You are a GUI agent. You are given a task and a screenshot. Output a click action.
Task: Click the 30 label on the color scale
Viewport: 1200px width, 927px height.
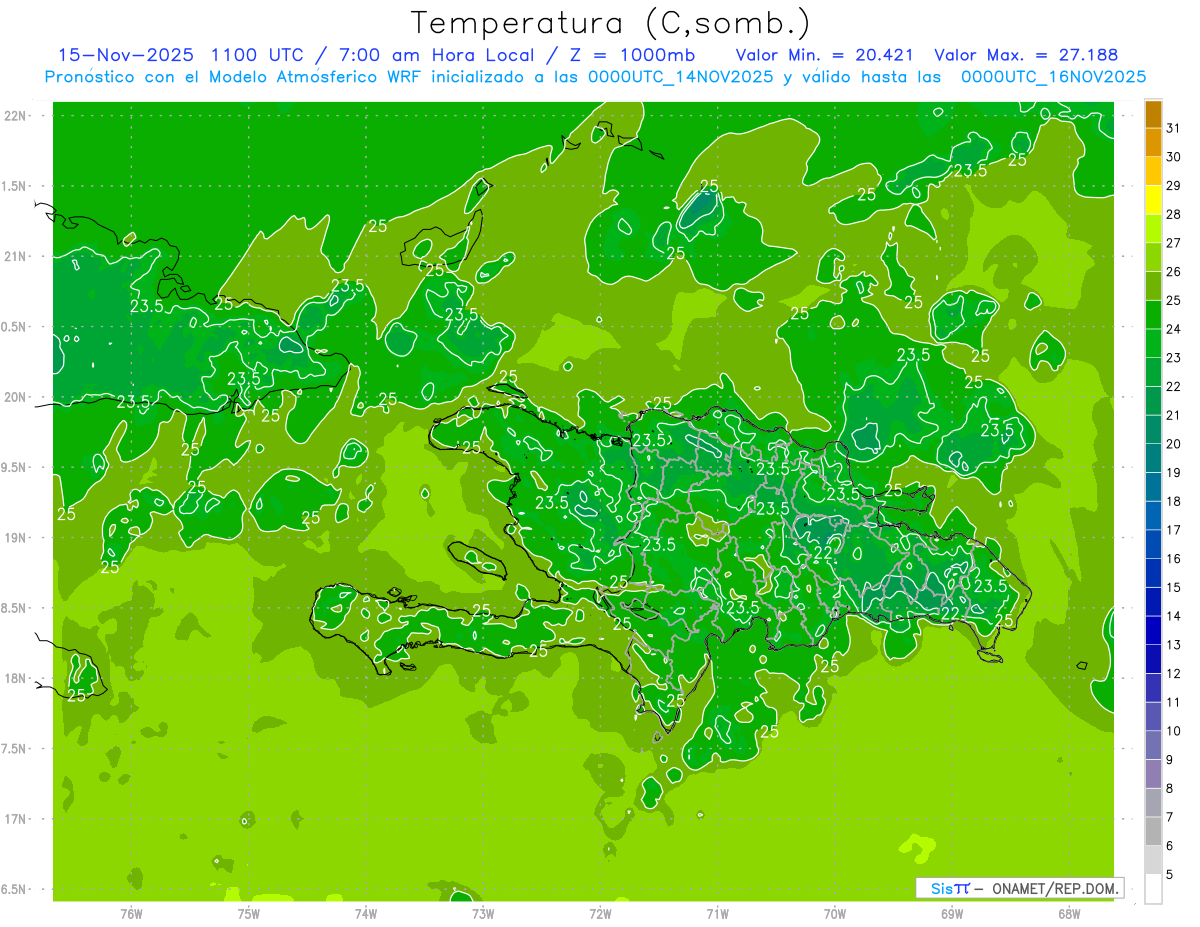1173,157
